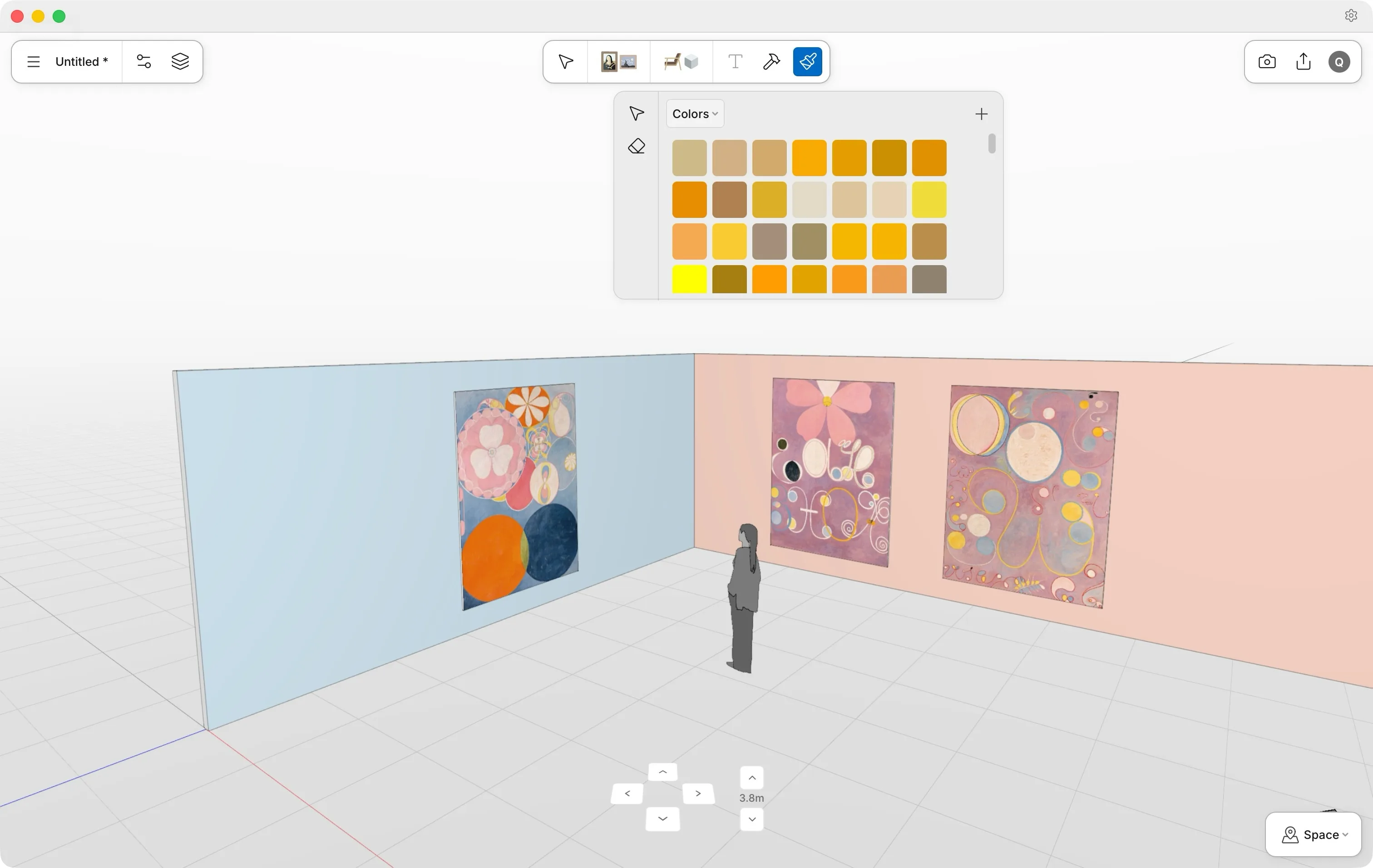
Task: Click the macOS yellow minimize button
Action: click(38, 16)
